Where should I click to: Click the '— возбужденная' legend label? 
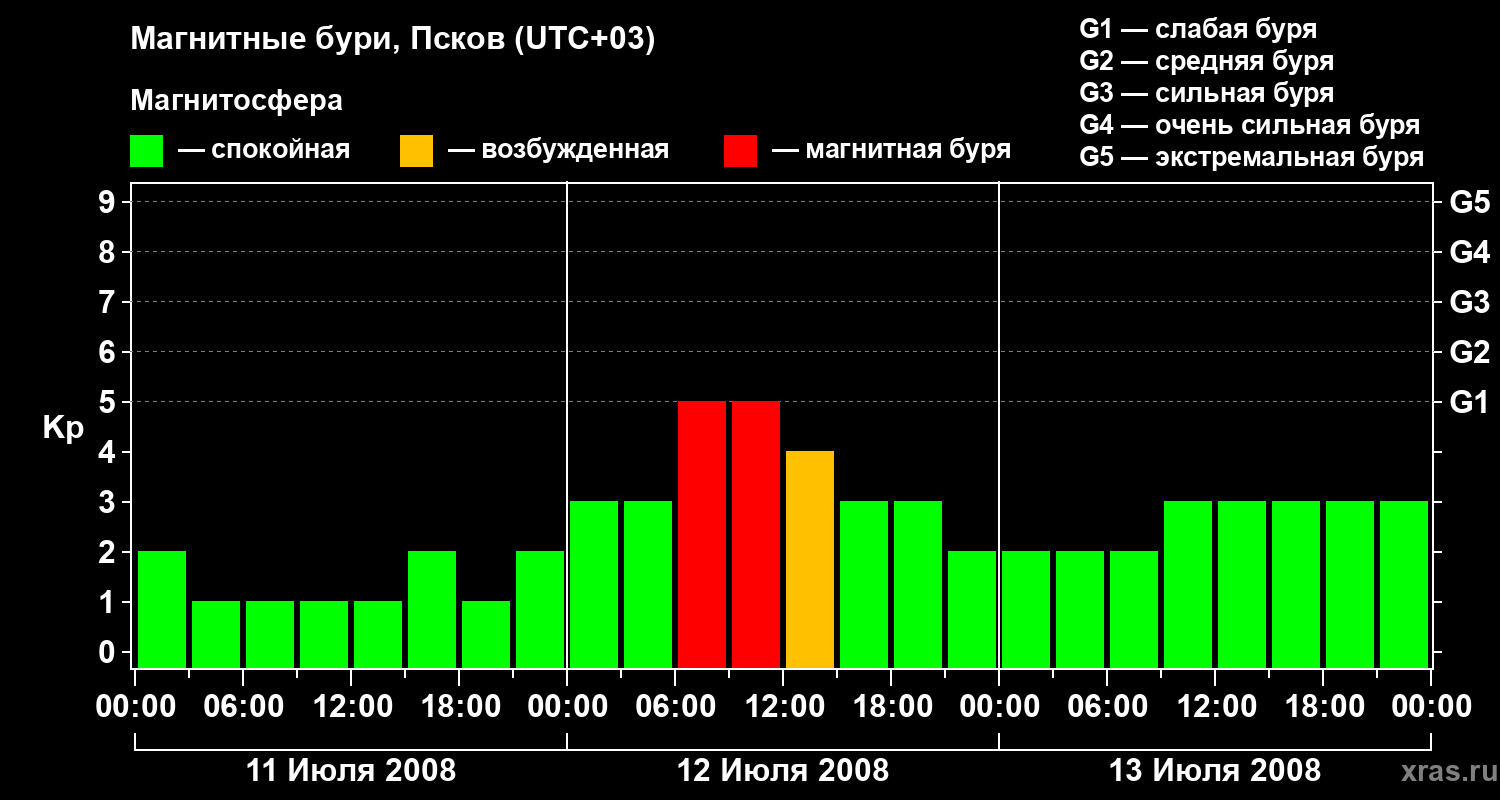pos(558,150)
